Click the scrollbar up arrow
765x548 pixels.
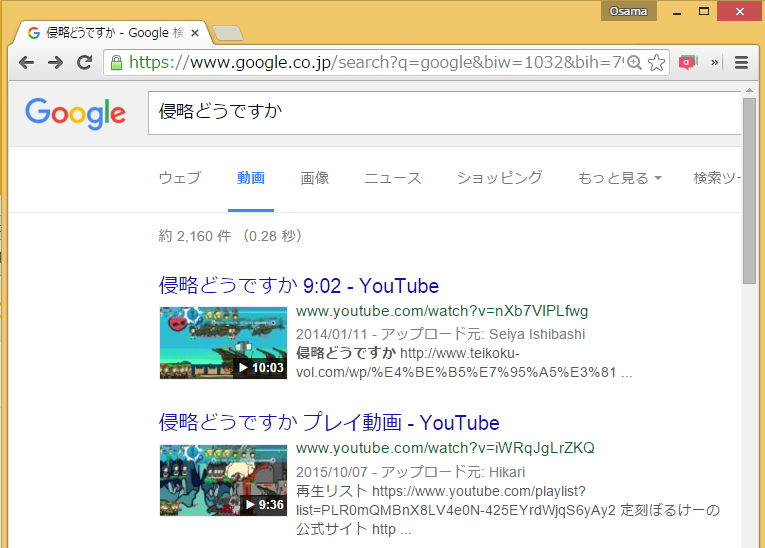pos(749,90)
